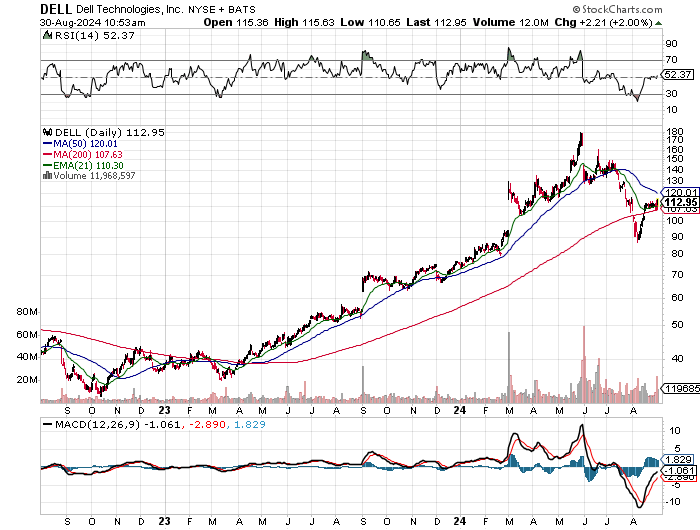This screenshot has height=530, width=700.
Task: Click the RSI 52.37 value label on axis
Action: [x=677, y=75]
